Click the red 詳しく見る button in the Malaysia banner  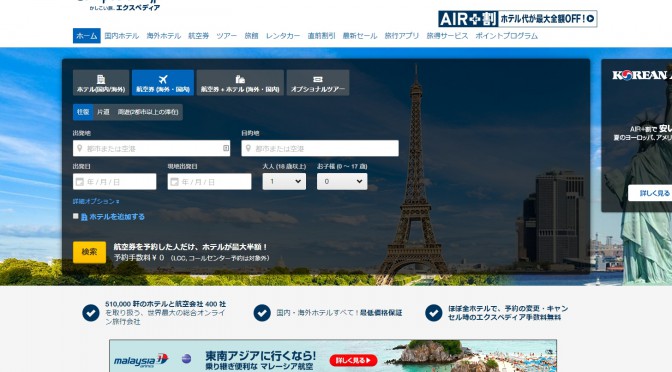pyautogui.click(x=353, y=360)
